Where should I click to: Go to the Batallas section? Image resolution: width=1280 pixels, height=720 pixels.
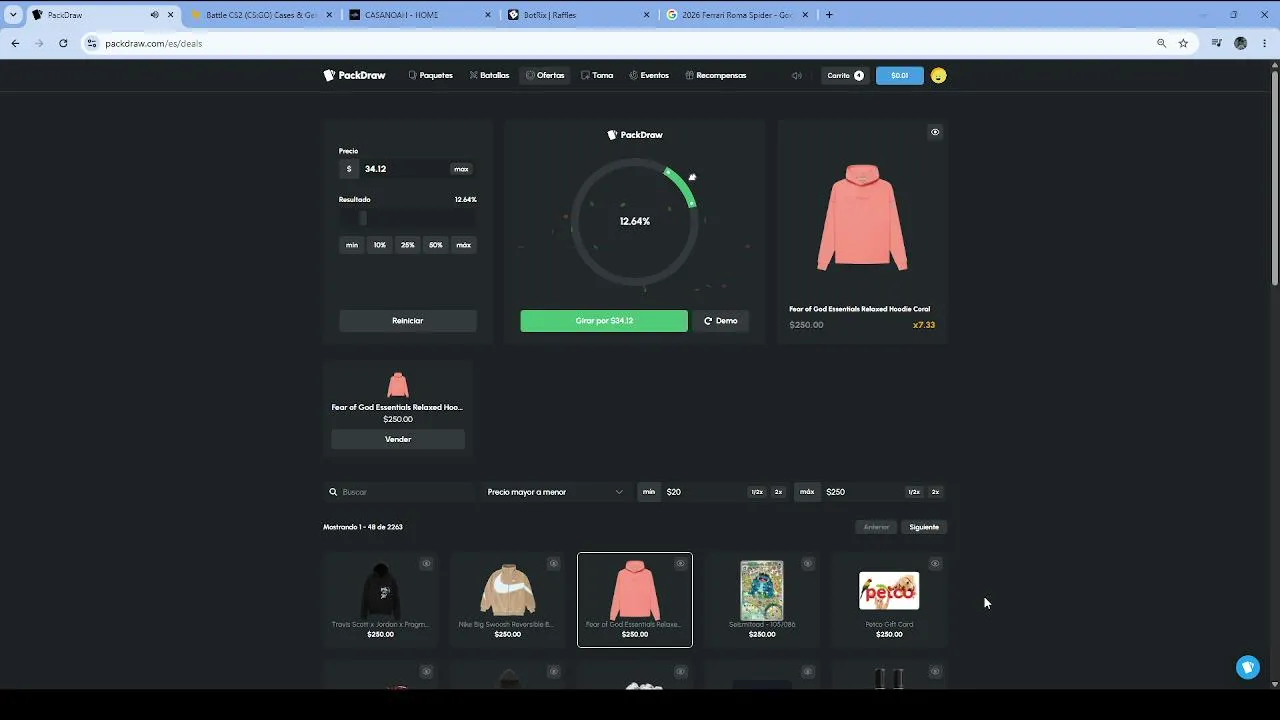[x=489, y=75]
